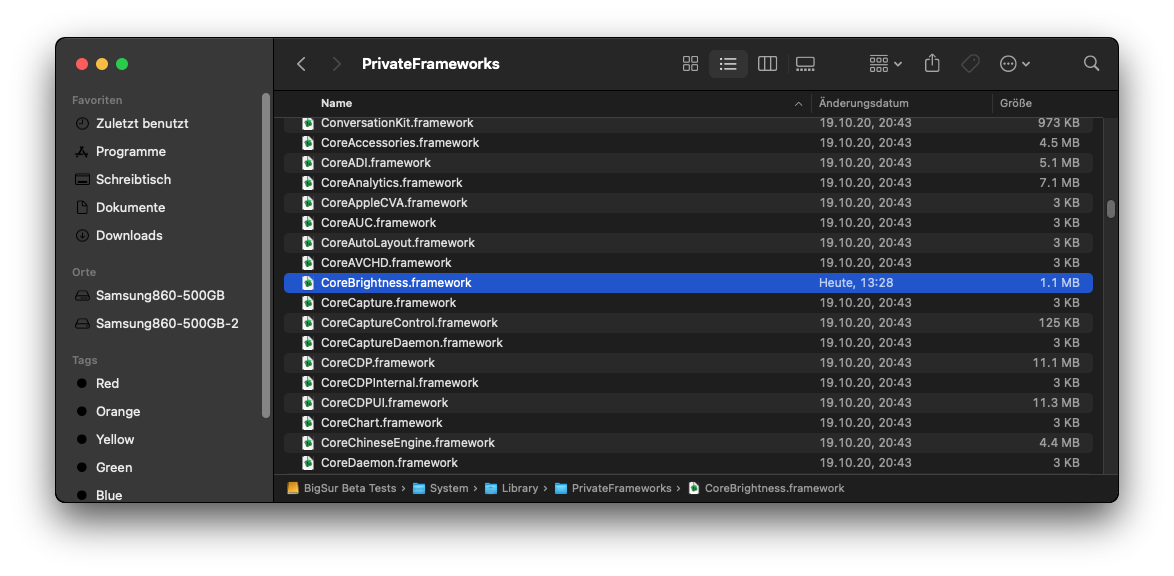Sort by the Änderungsdatum column header
Image resolution: width=1174 pixels, height=576 pixels.
pos(863,103)
